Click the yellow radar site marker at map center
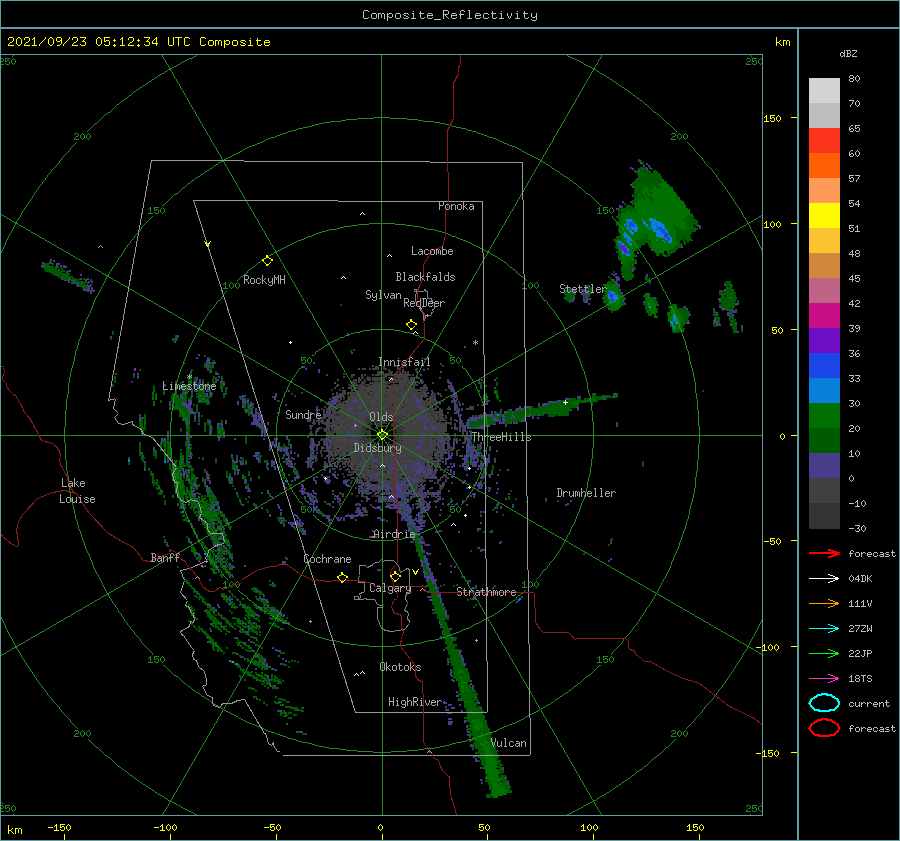The image size is (900, 841). (382, 435)
